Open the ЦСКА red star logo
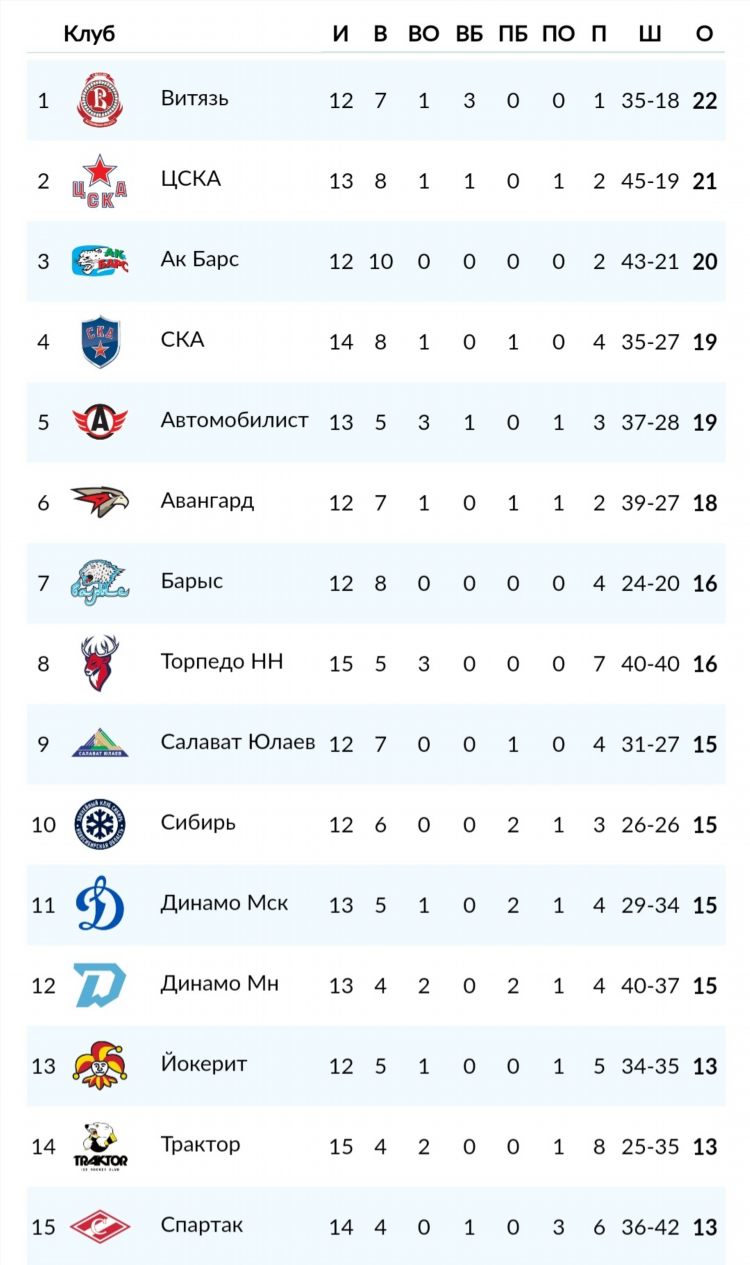 click(99, 181)
